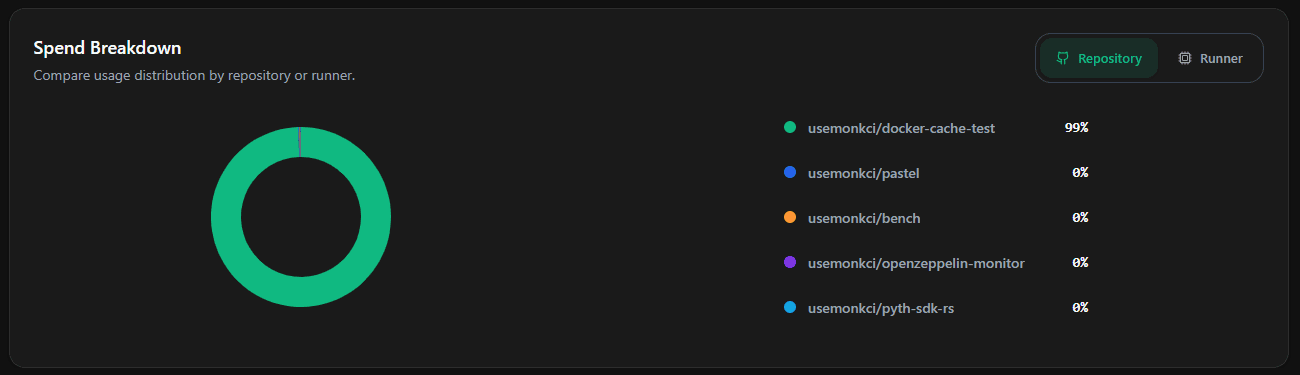Select usemonkci/openzeppelin-monitor legend entry
Screen dimensions: 1300x375
pos(916,263)
